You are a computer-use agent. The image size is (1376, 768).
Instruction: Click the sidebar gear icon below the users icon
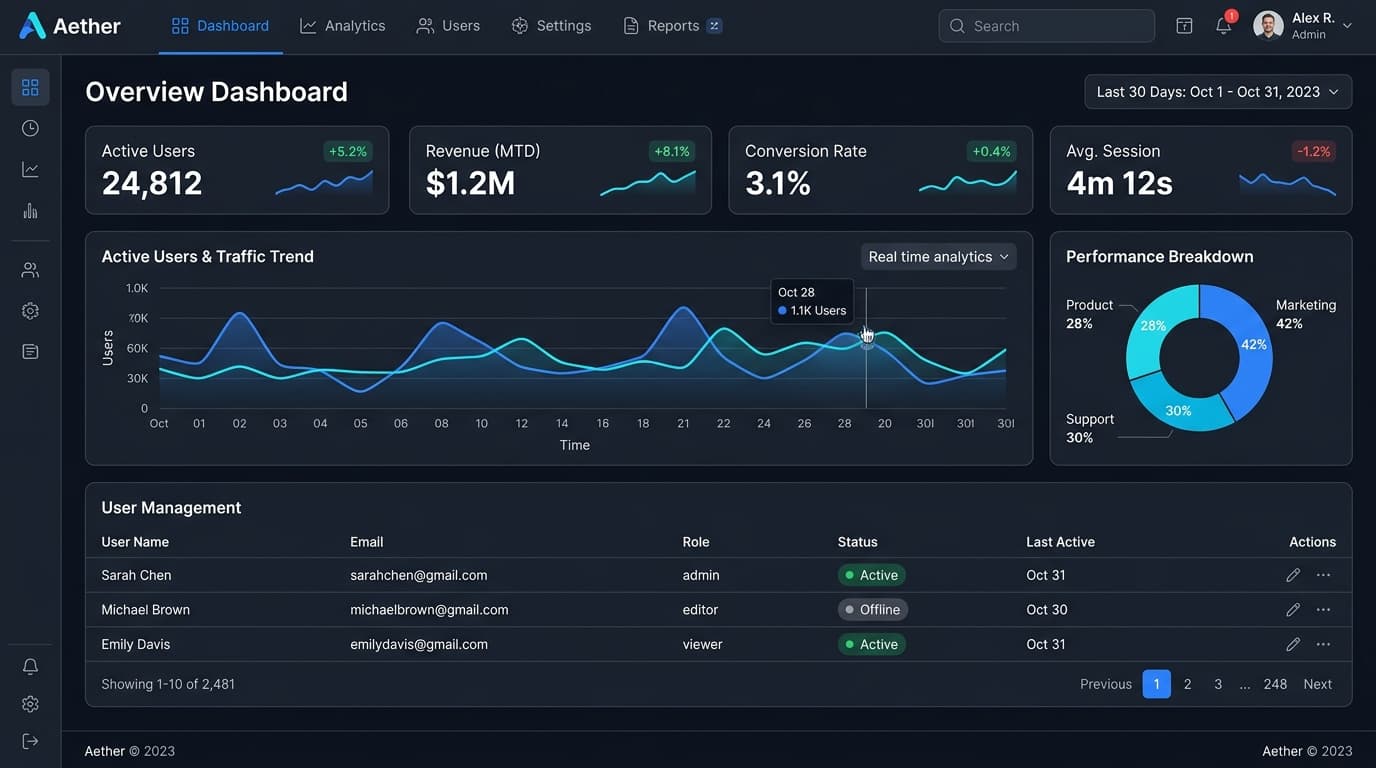30,311
